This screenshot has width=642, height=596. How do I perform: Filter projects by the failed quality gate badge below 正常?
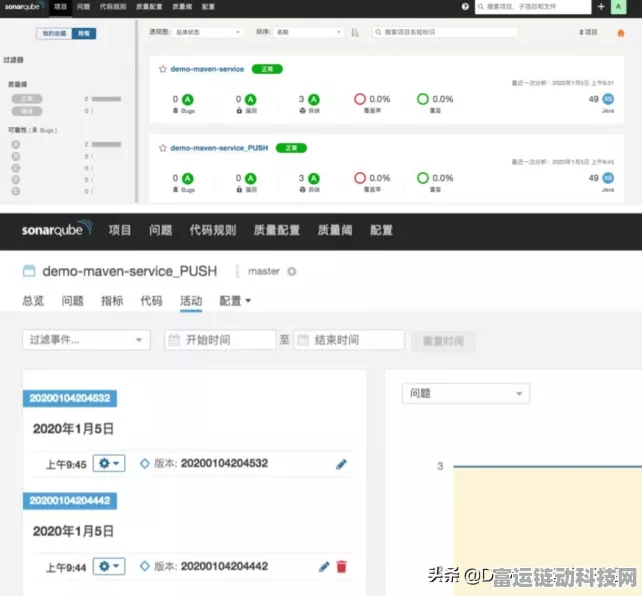point(27,111)
